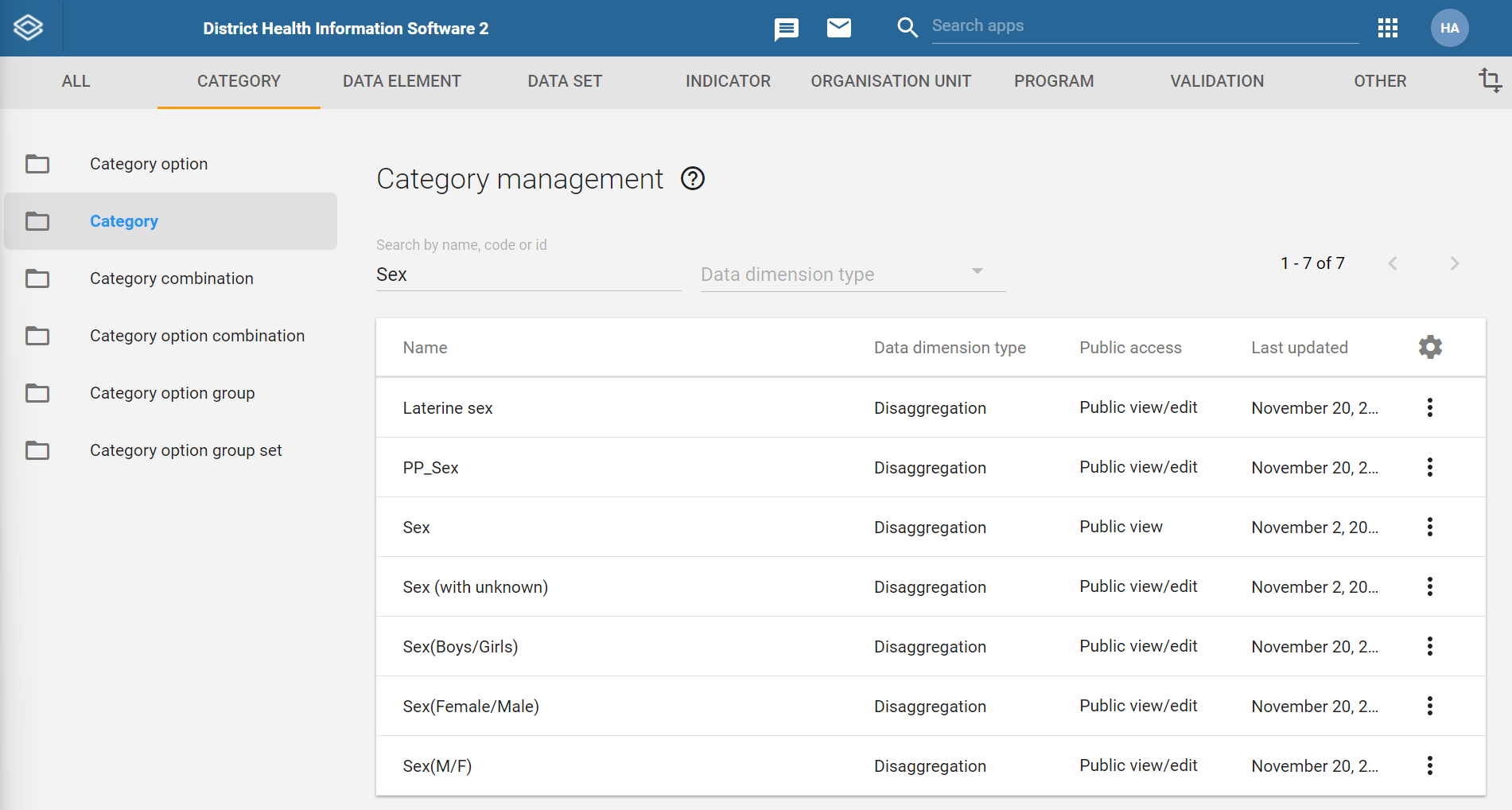Open the Sex (with unknown) category row
The width and height of the screenshot is (1512, 810).
pos(931,586)
